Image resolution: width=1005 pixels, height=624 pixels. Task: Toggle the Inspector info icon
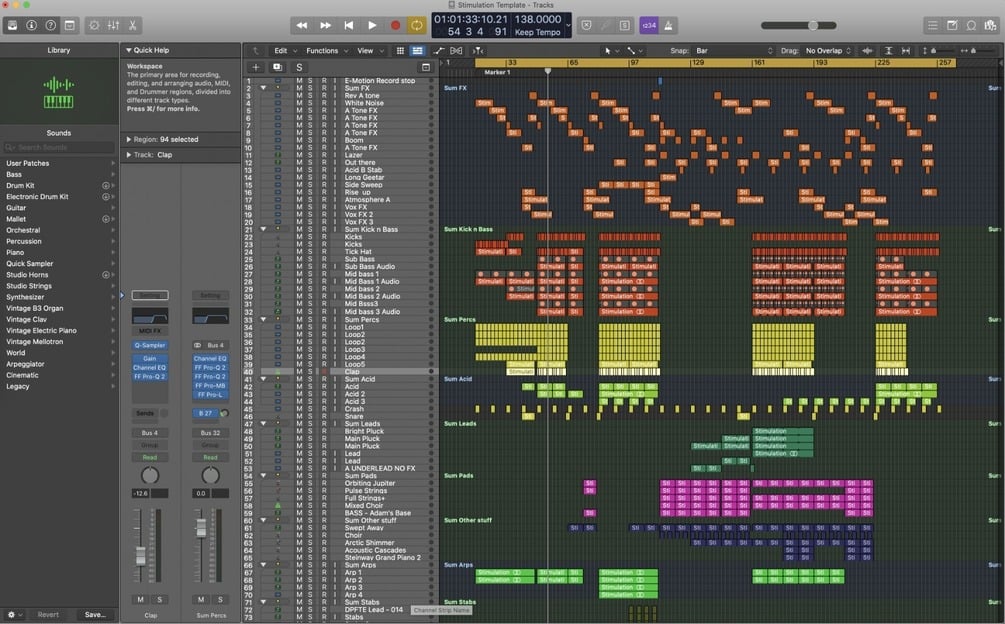coord(31,26)
